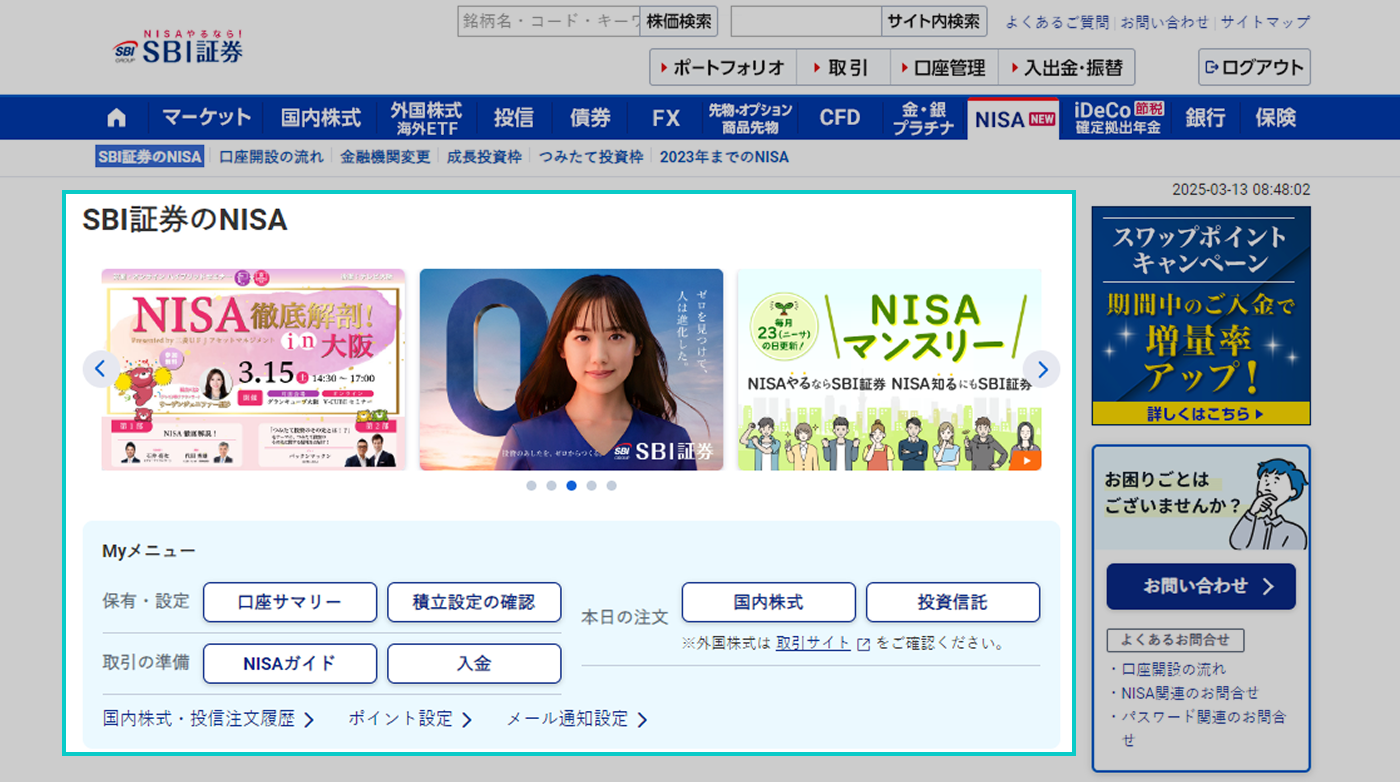
Task: Show previous carousel banner with left arrow
Action: click(x=99, y=369)
